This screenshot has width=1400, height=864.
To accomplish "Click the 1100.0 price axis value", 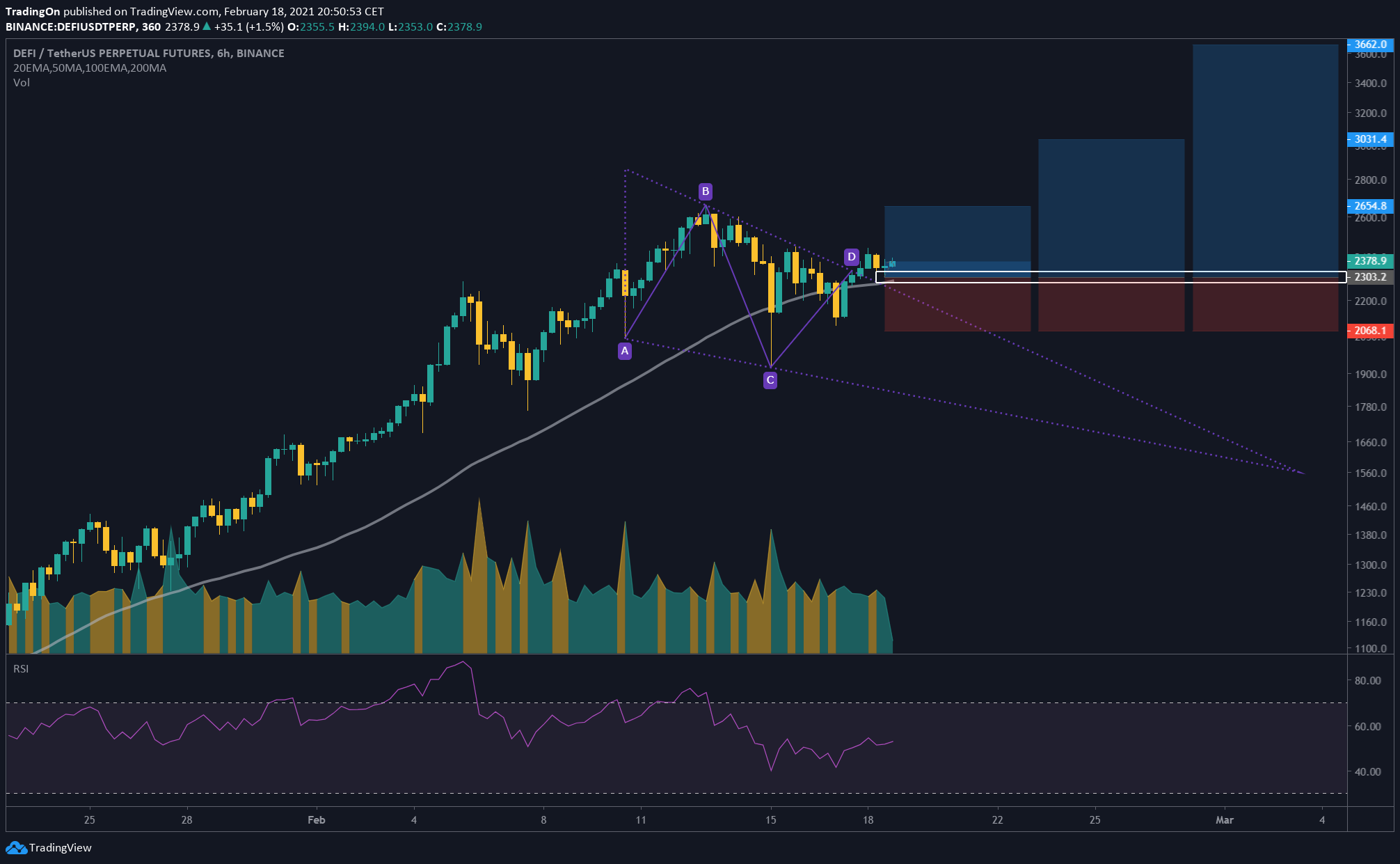I will pyautogui.click(x=1371, y=649).
